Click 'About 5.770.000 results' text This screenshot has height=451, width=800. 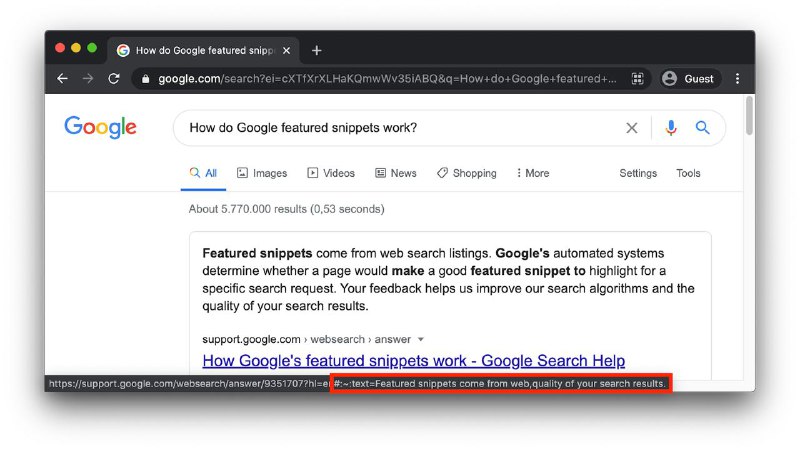286,209
